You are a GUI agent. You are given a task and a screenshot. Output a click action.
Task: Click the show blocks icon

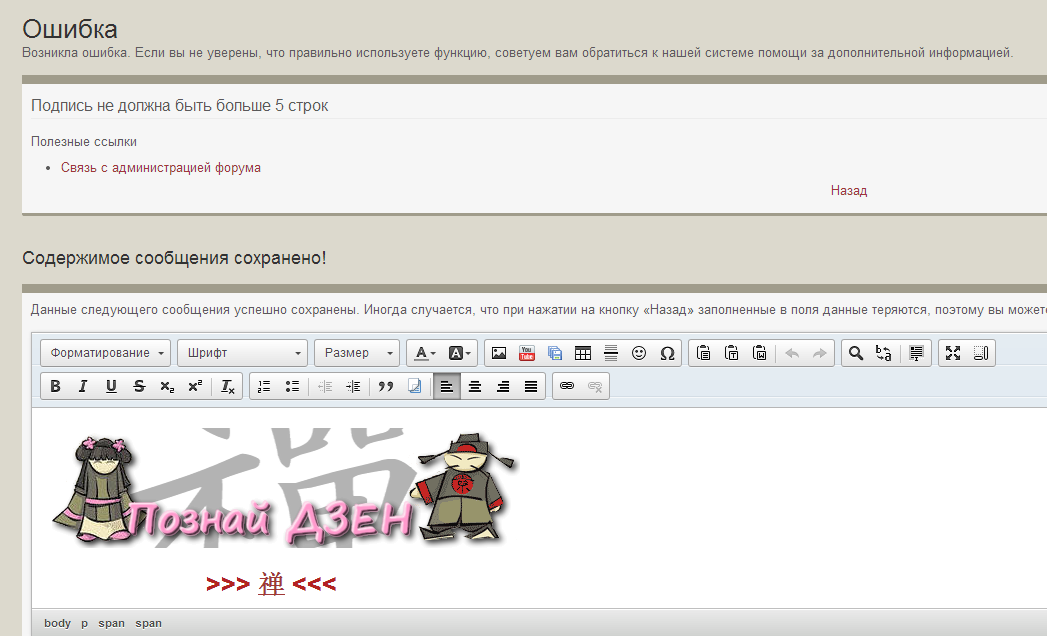(x=981, y=353)
